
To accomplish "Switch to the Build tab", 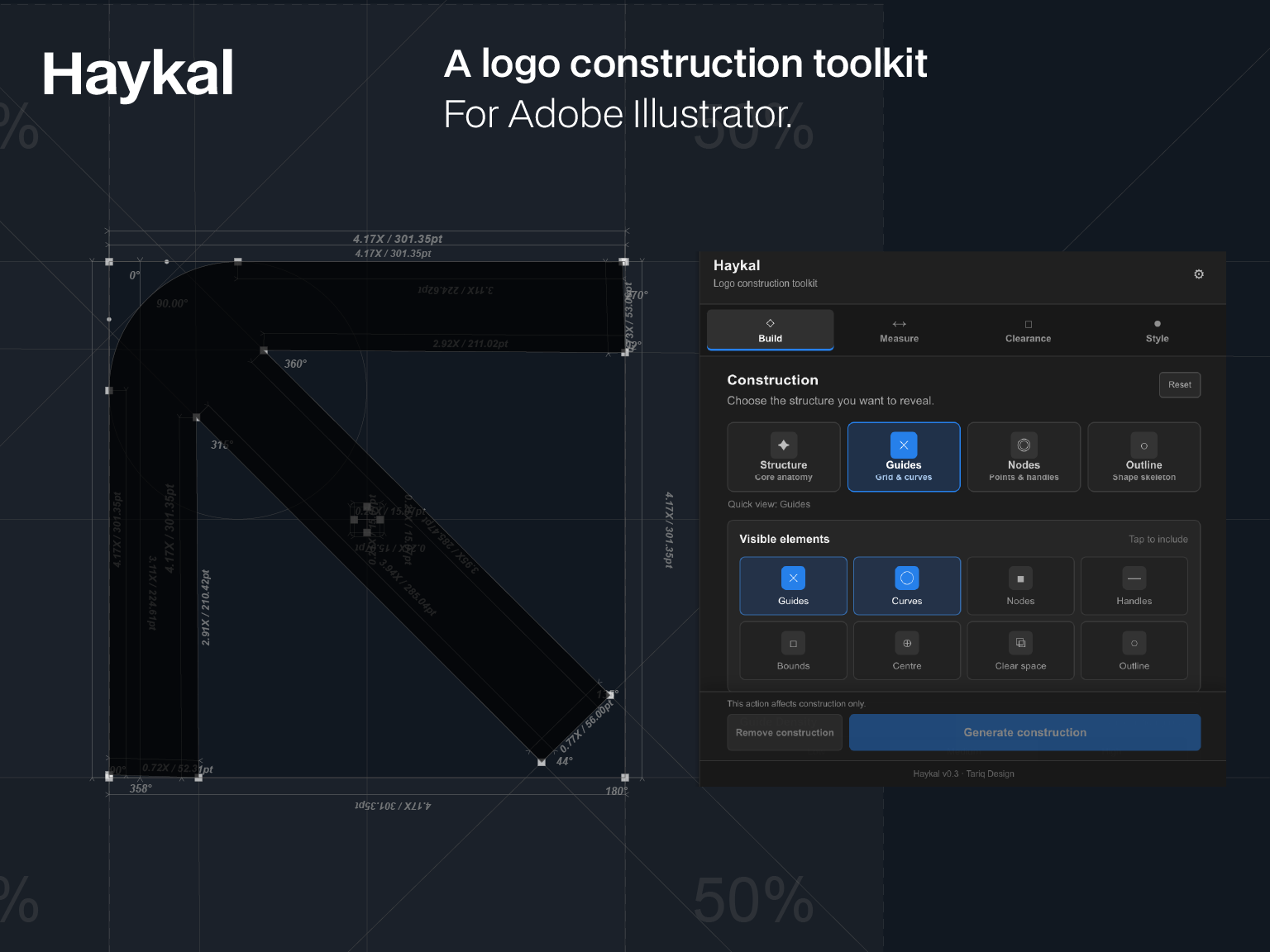I will [x=770, y=331].
